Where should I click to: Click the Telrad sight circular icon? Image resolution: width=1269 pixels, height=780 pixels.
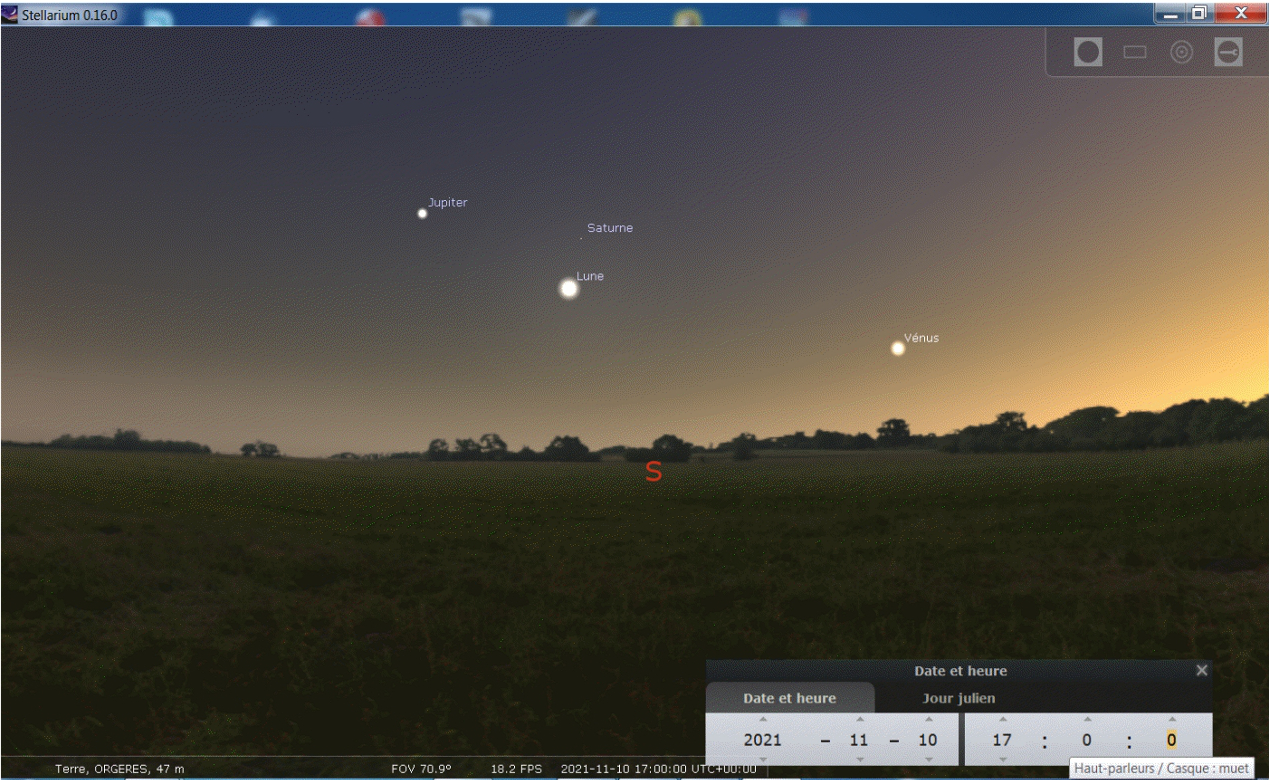point(1181,53)
